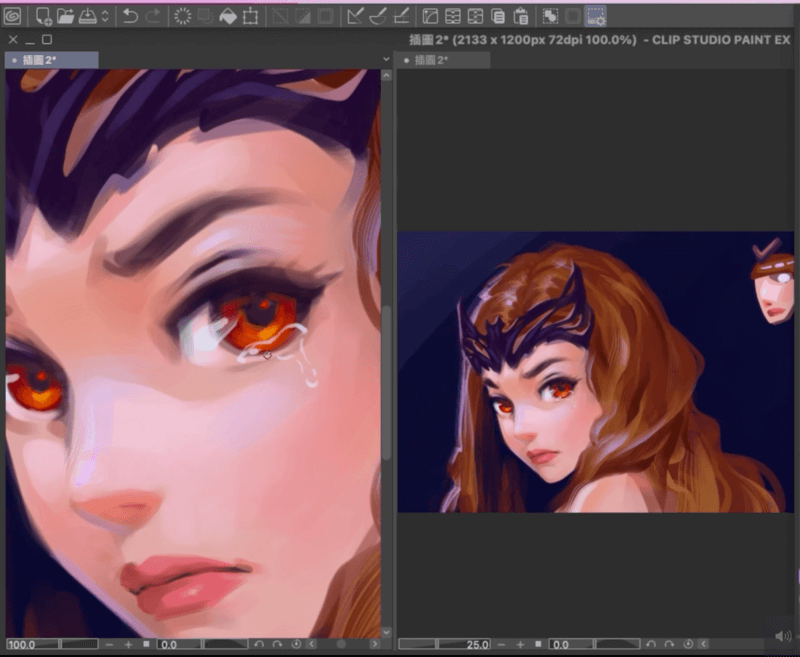Toggle the Snap to Ruler icon

tap(355, 16)
